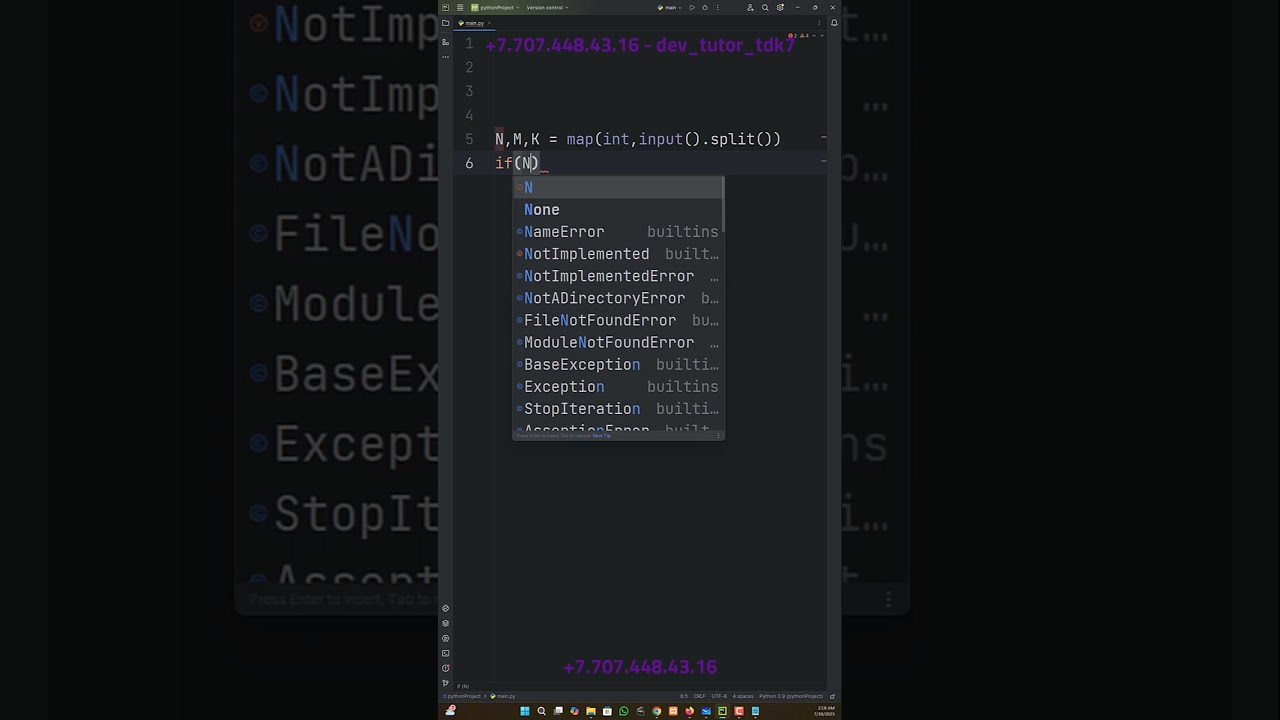Open editor tab options vertical dots

pos(819,23)
